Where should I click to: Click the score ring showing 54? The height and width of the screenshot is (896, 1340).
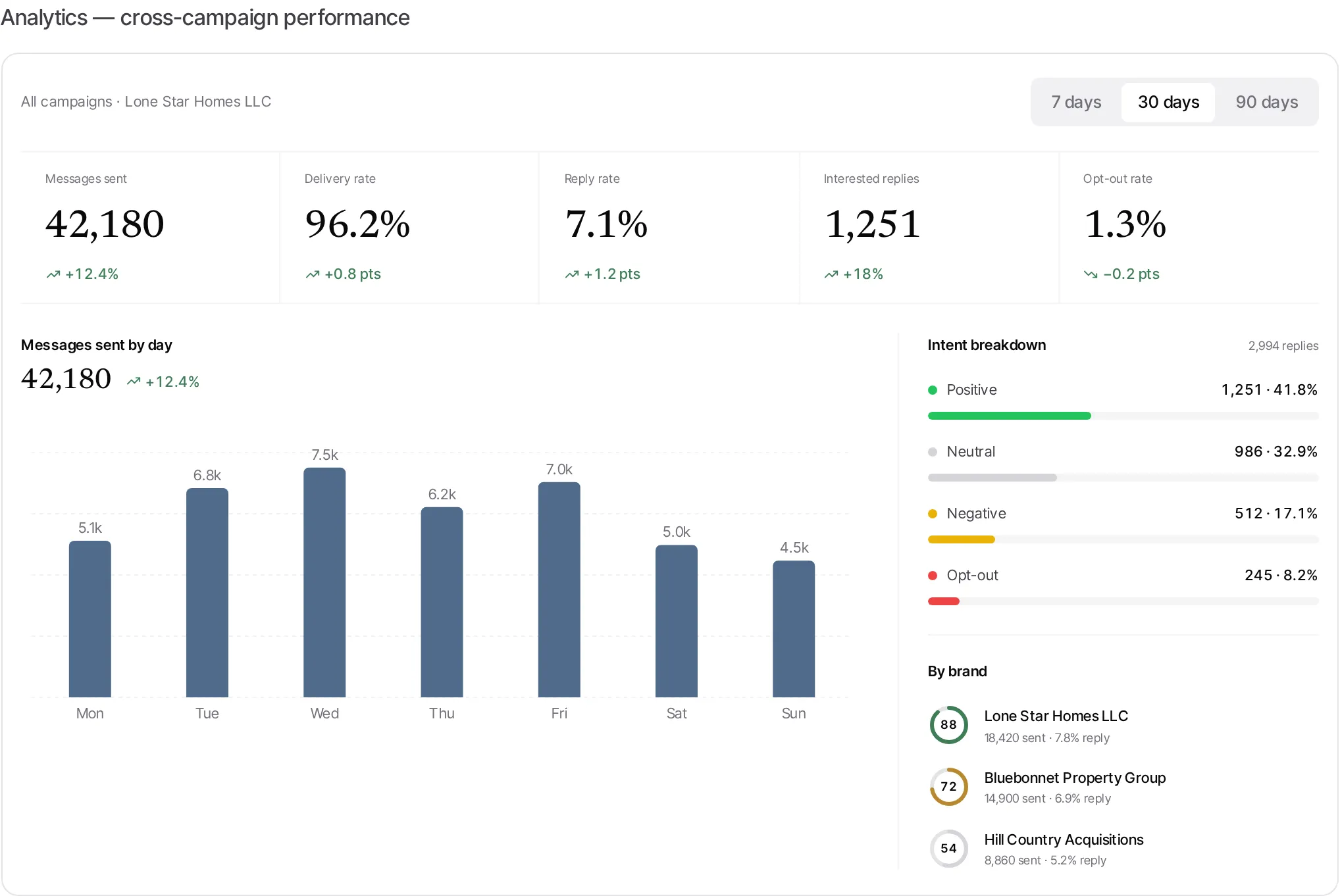pyautogui.click(x=948, y=849)
